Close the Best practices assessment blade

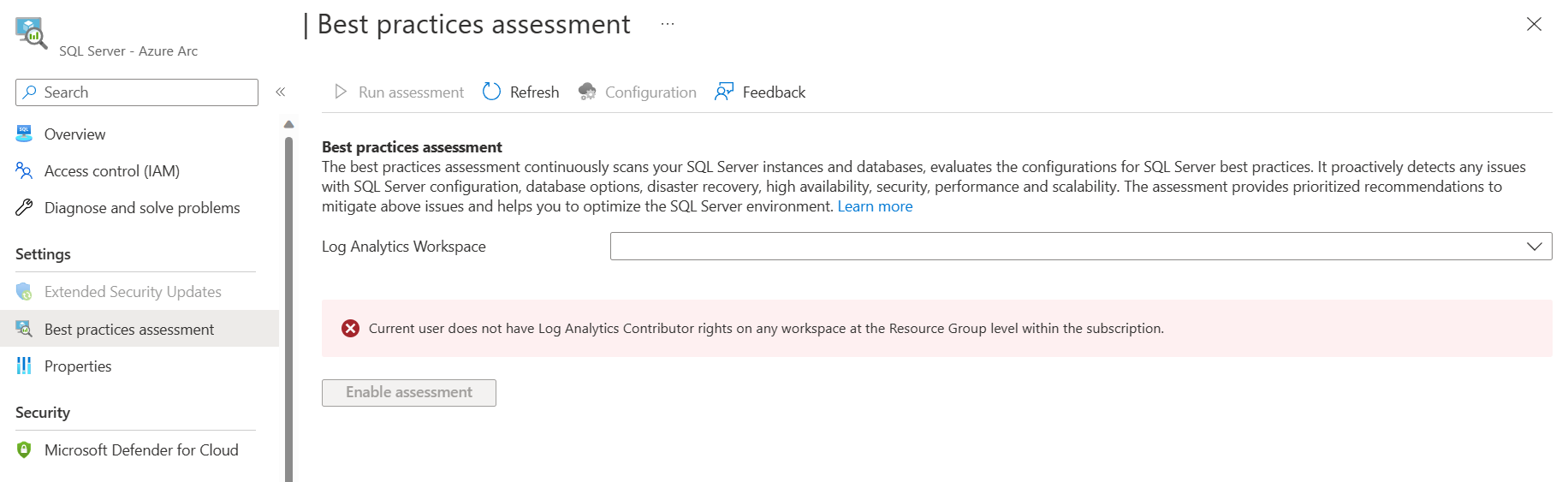pos(1534,24)
